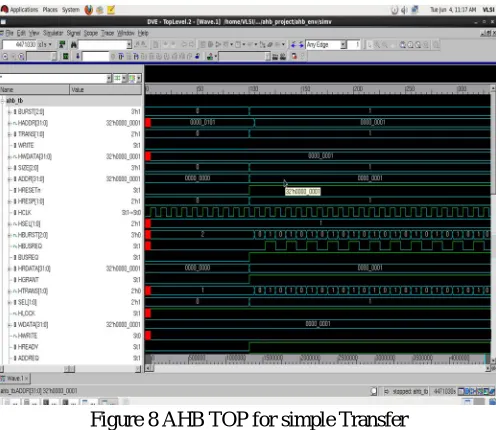Select the HCLK signal row

point(71,213)
